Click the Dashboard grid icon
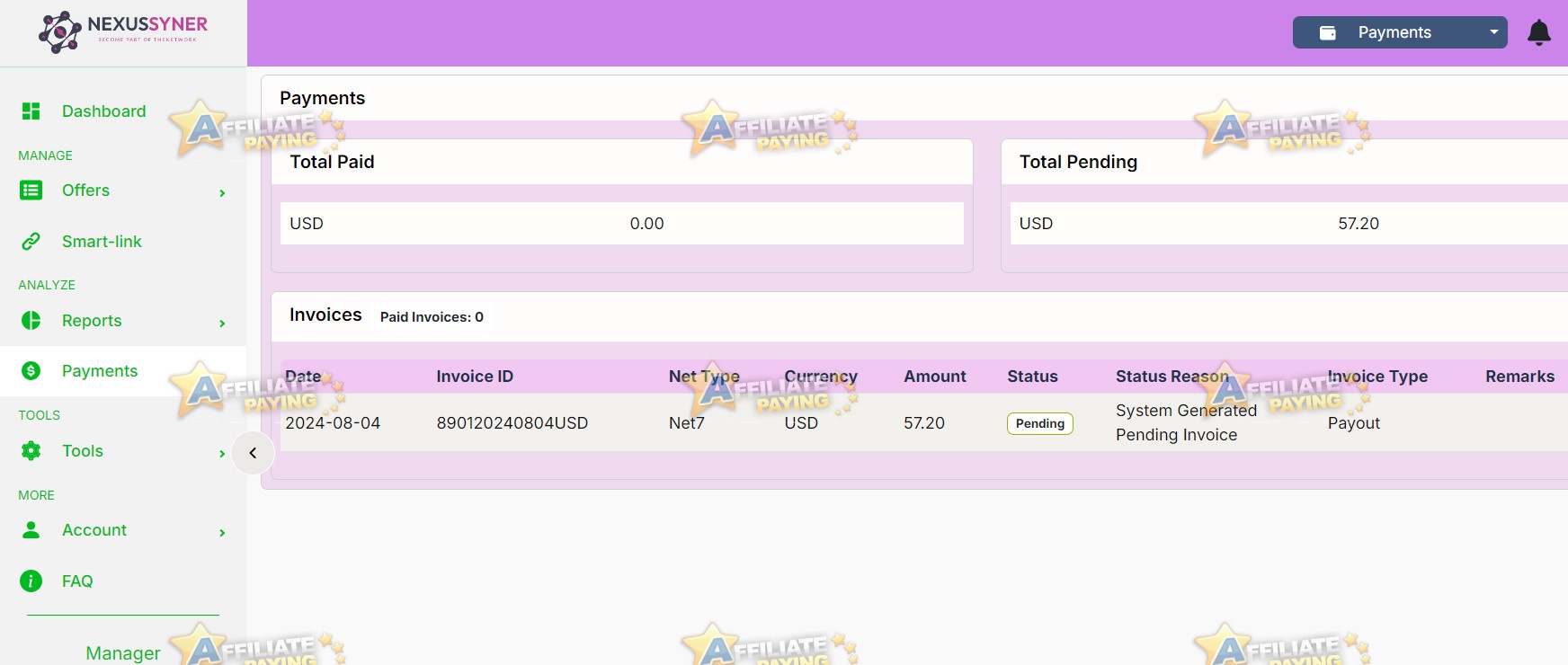The height and width of the screenshot is (665, 1568). [x=31, y=111]
